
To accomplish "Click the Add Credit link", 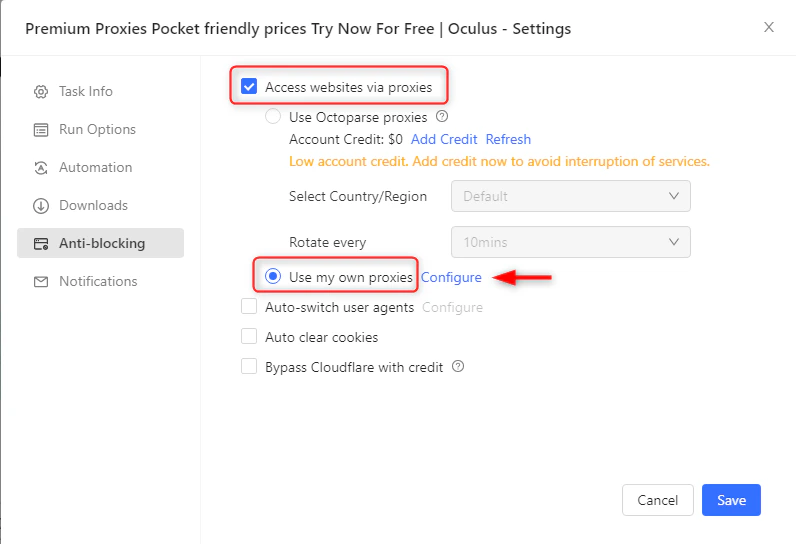I will 444,139.
